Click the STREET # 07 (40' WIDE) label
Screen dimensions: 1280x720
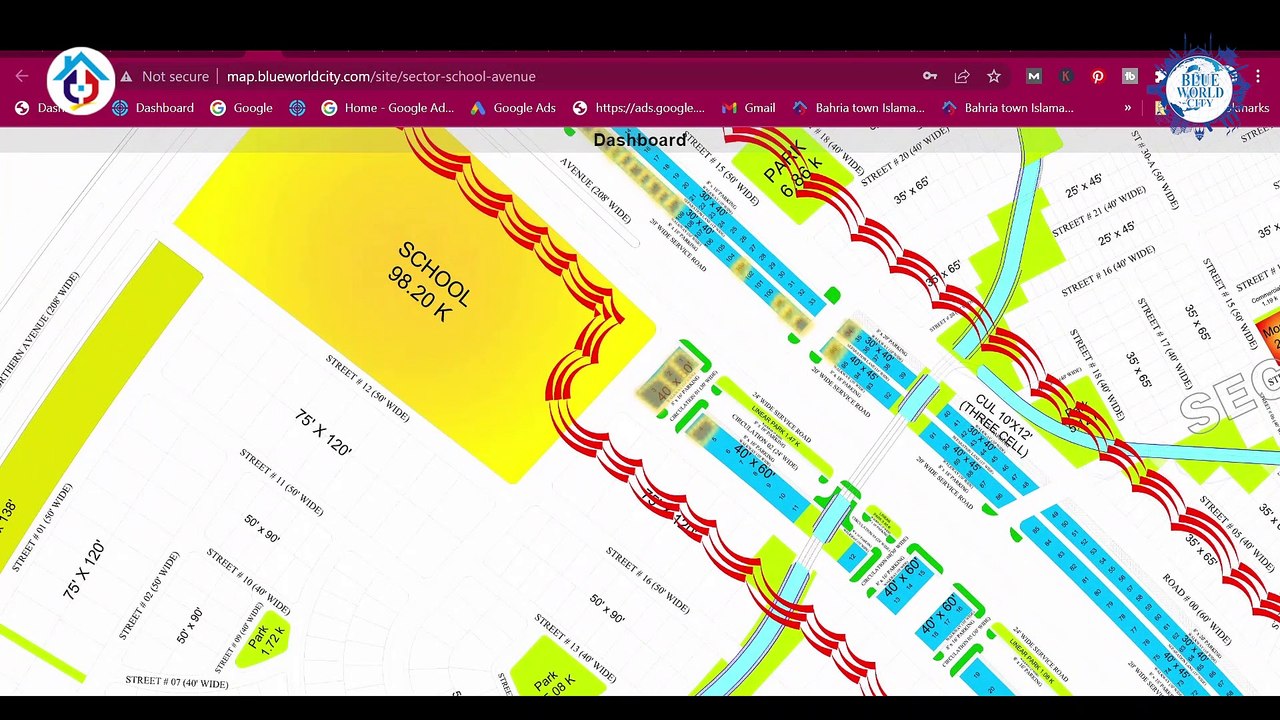pyautogui.click(x=177, y=682)
